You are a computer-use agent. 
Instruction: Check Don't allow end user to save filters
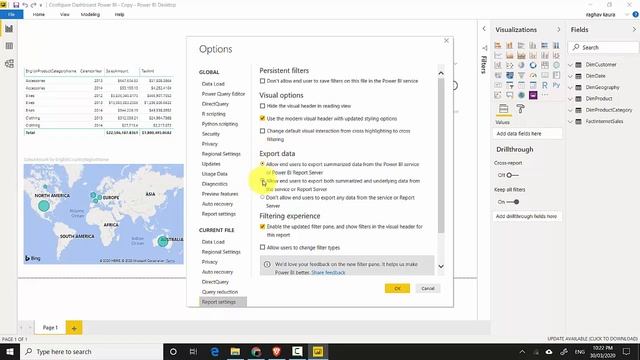pos(262,81)
